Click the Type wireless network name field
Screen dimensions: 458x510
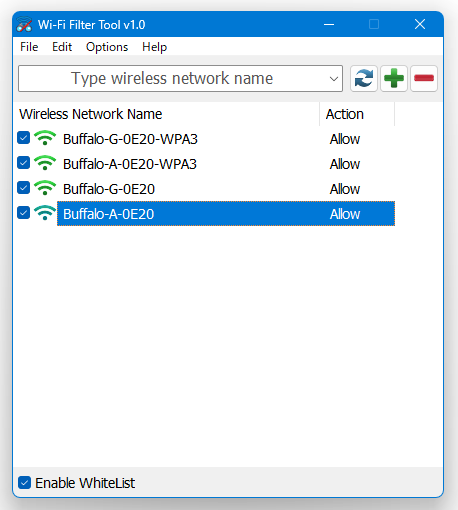click(172, 79)
